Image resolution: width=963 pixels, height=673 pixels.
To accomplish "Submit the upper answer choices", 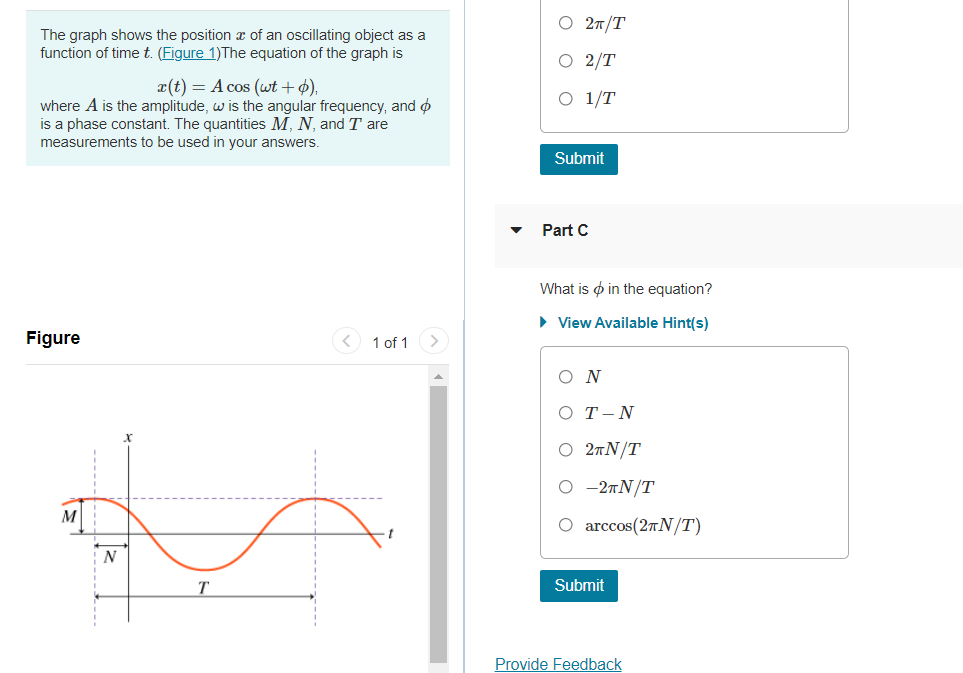I will [x=578, y=159].
